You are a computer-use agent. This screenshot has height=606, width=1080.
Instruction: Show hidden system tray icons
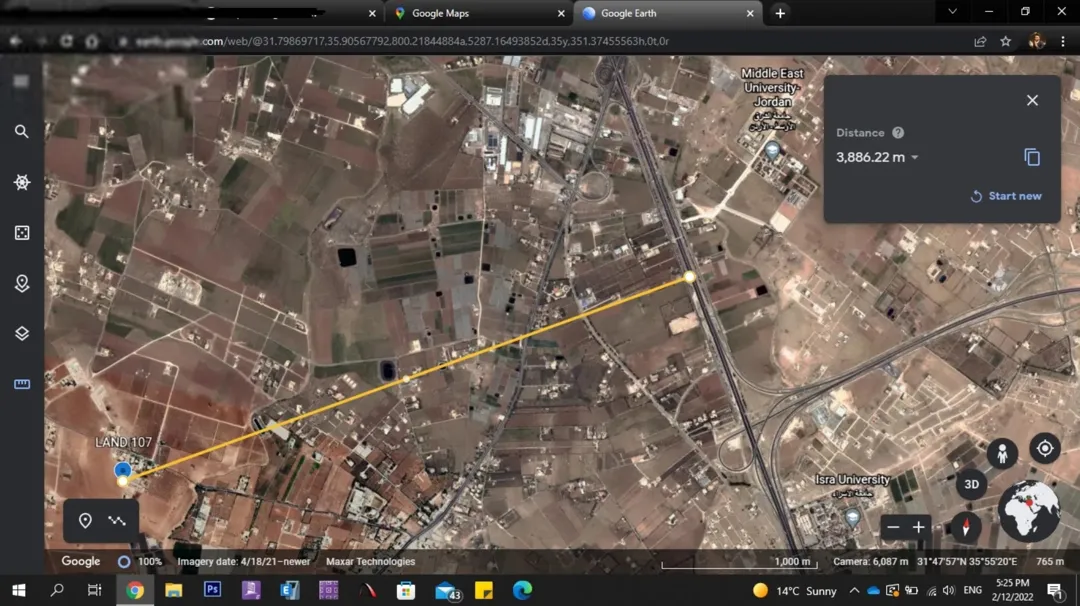(x=854, y=590)
